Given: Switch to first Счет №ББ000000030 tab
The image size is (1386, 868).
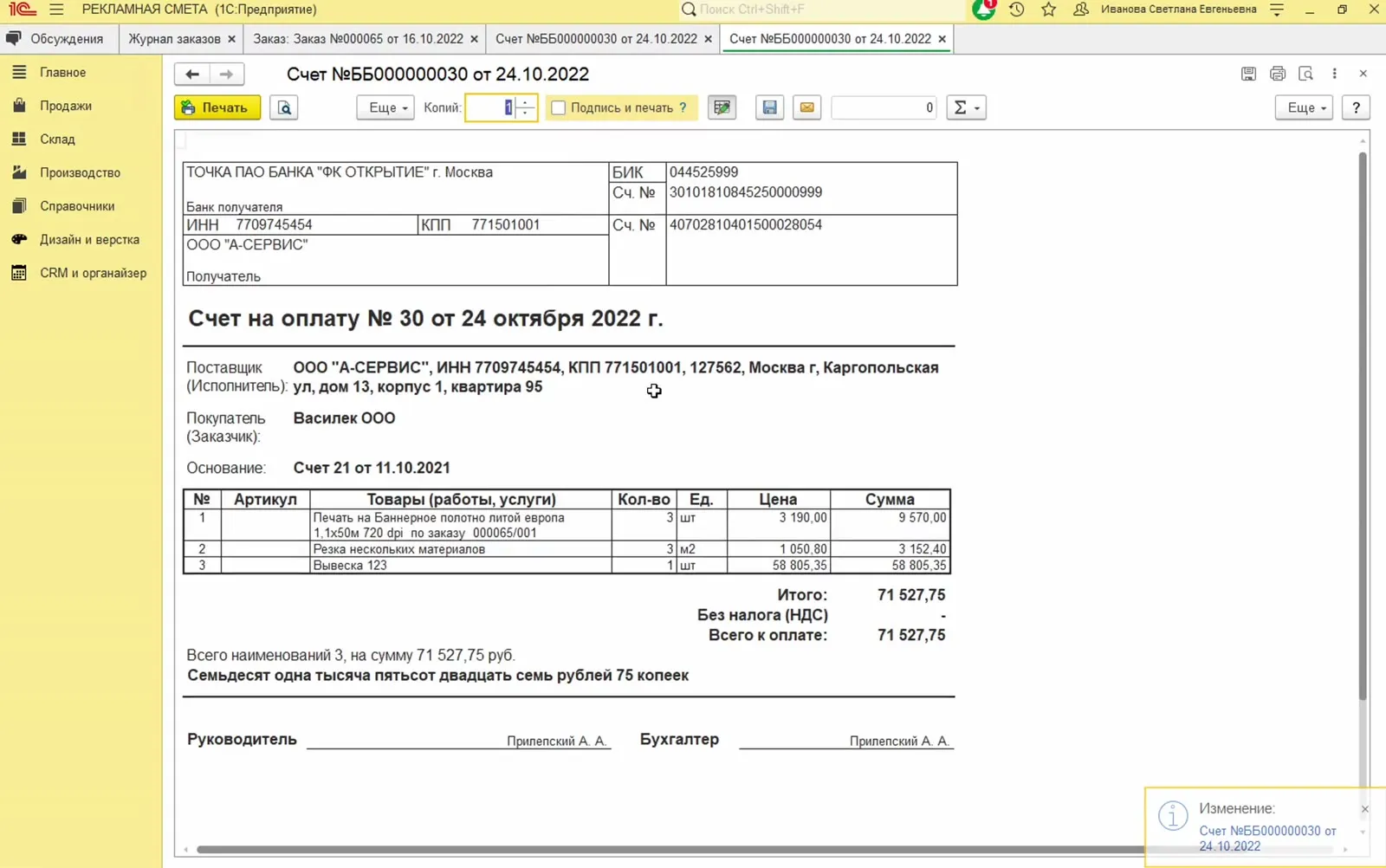Looking at the screenshot, I should (x=596, y=39).
